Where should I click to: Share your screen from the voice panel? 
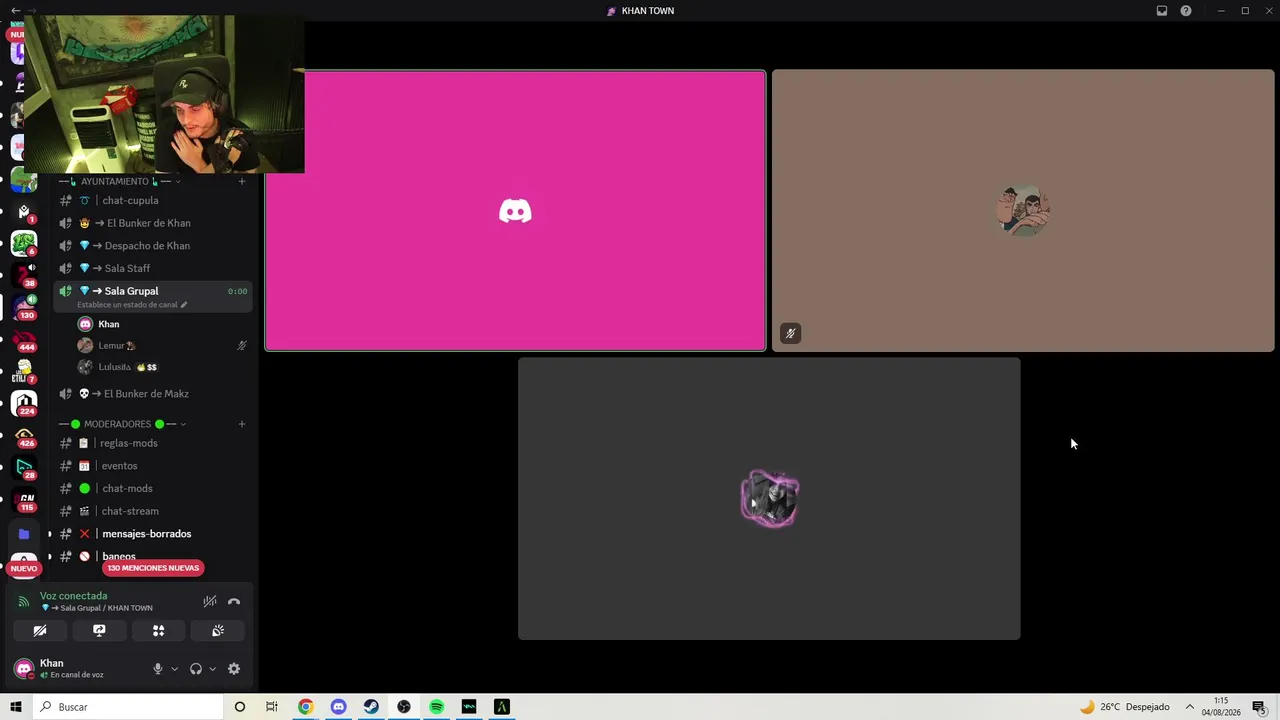(99, 631)
